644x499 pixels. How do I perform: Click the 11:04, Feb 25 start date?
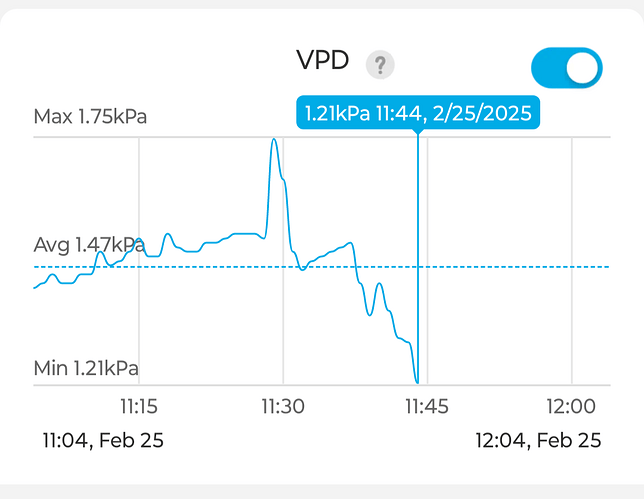103,439
